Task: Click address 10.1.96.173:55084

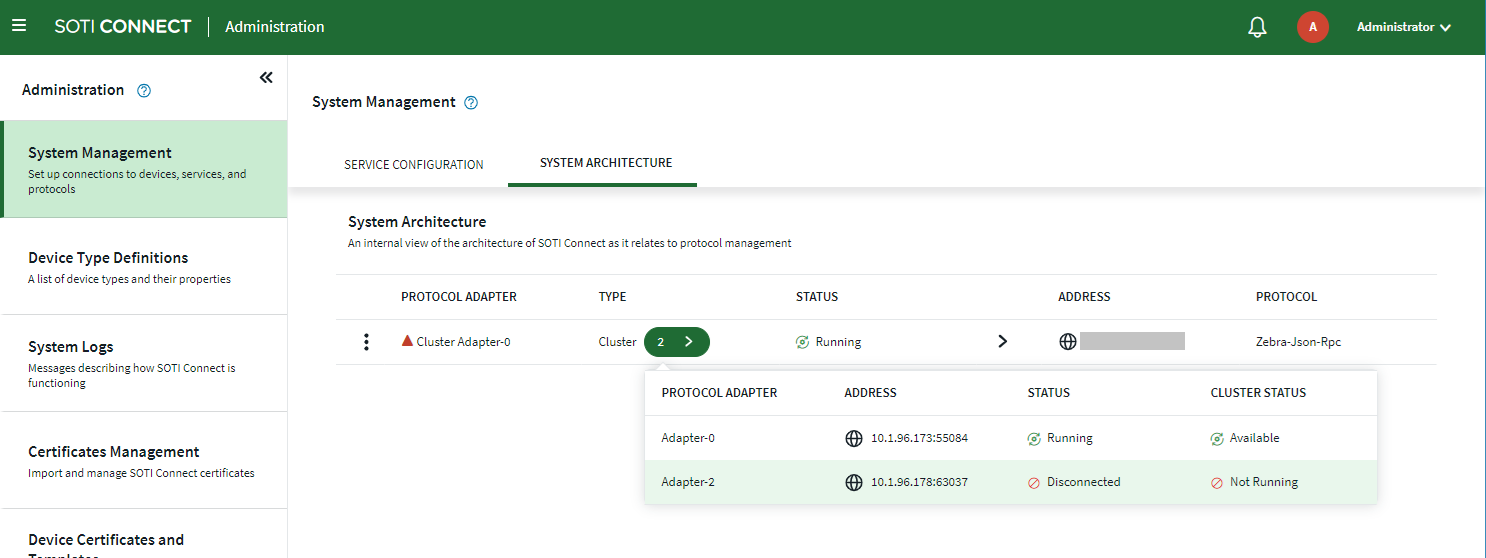Action: click(919, 438)
